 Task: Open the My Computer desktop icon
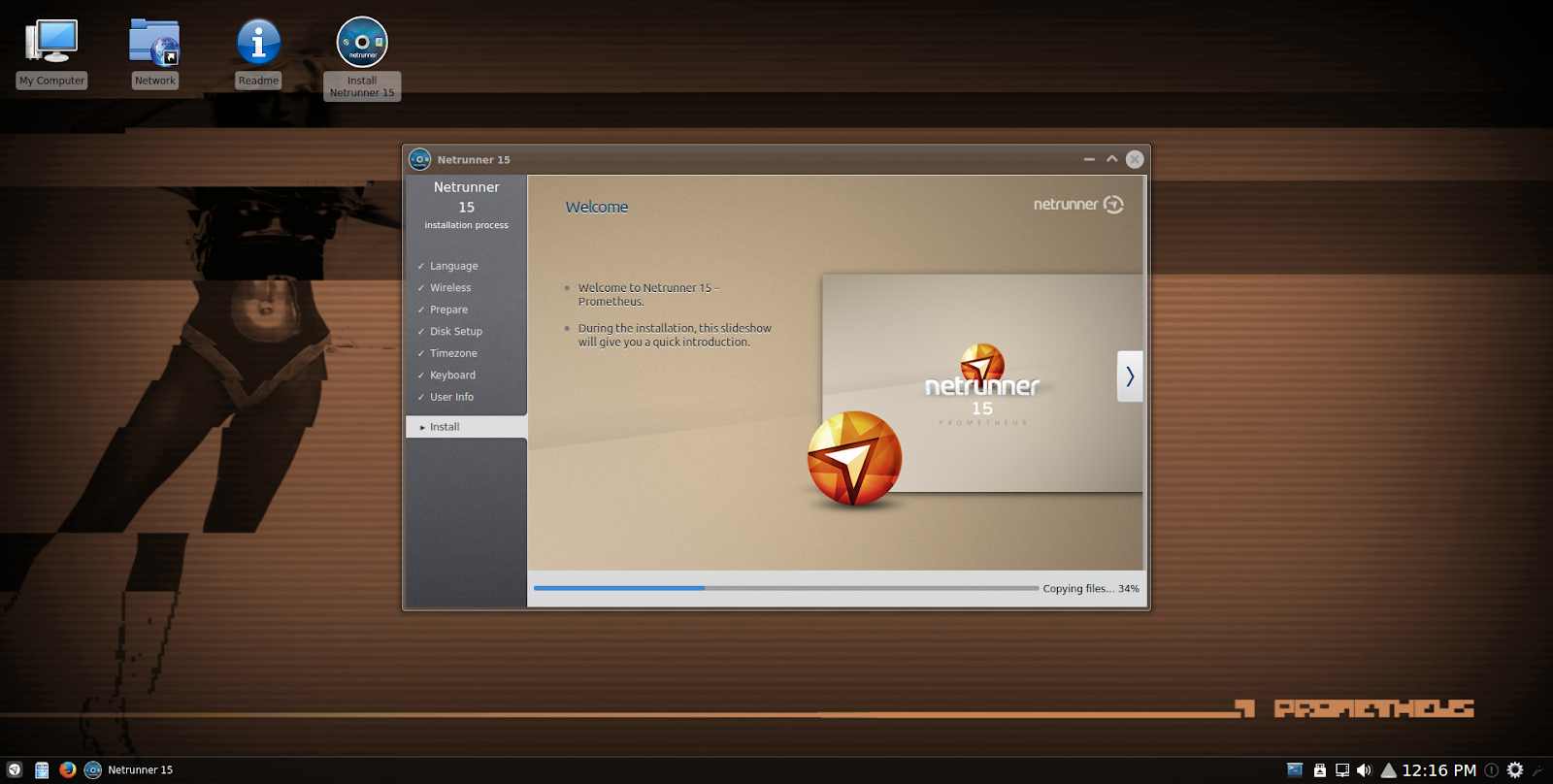click(52, 54)
